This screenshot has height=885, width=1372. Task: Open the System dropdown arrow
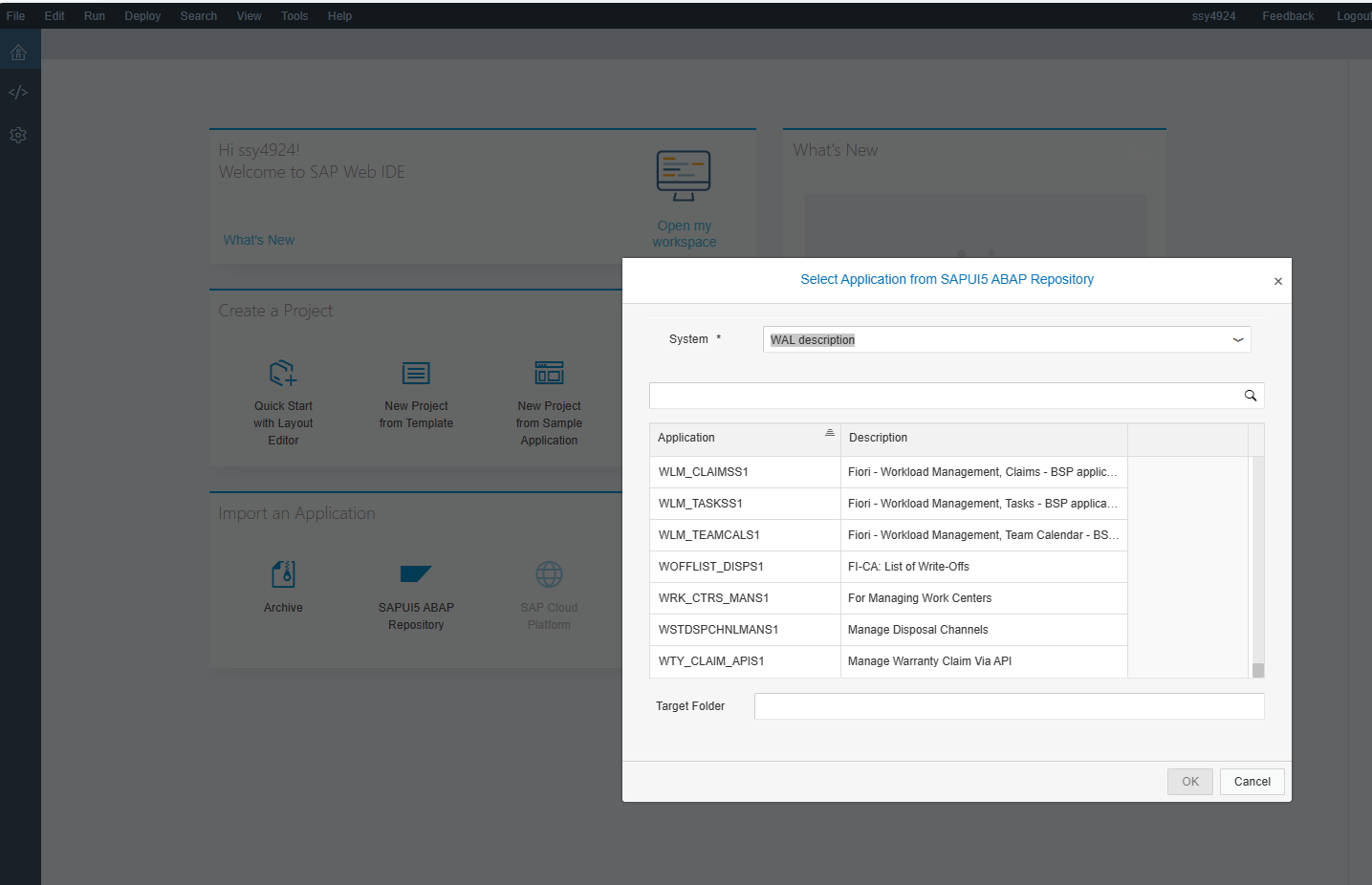(1237, 339)
